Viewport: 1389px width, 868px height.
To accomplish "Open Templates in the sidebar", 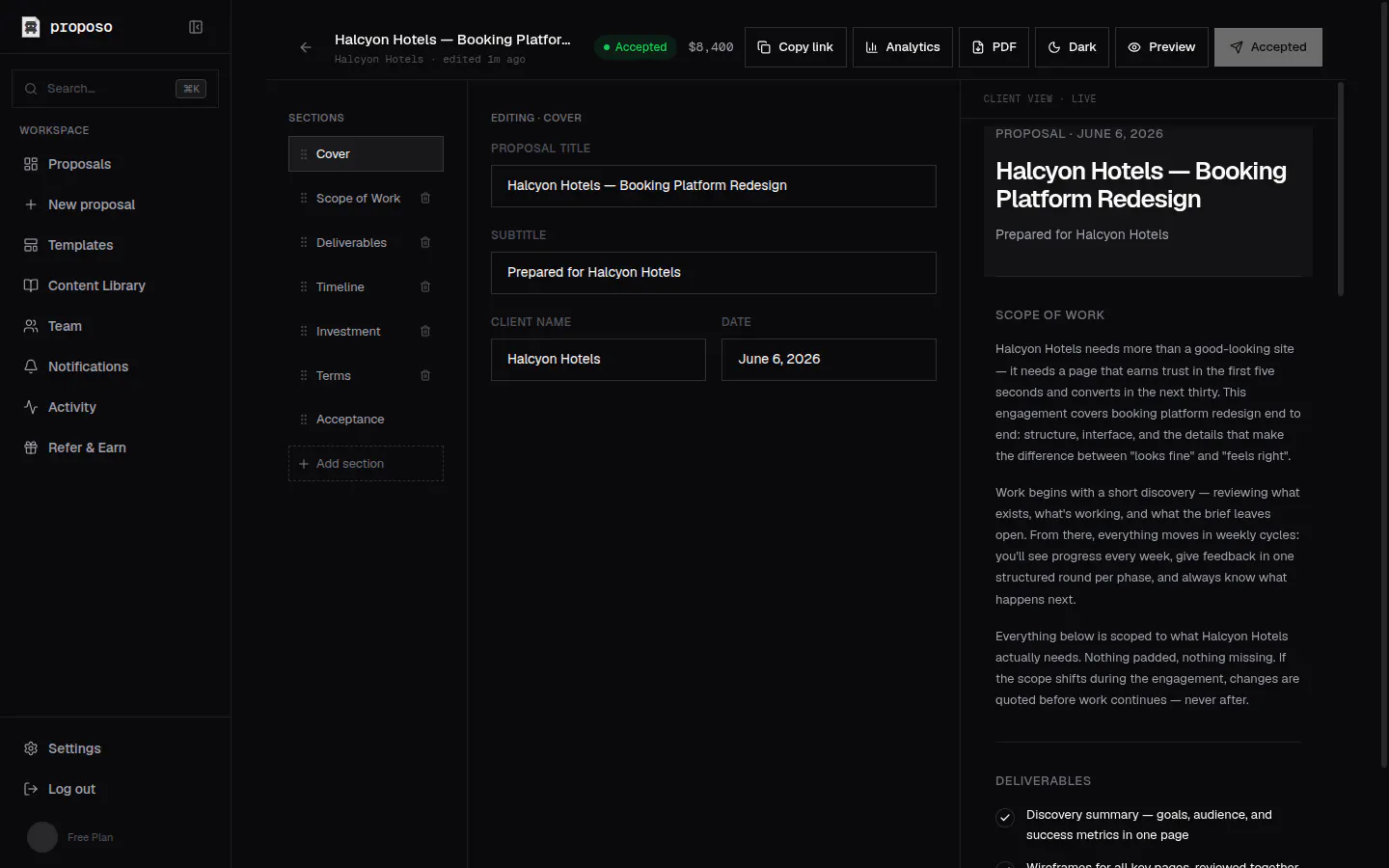I will 116,245.
